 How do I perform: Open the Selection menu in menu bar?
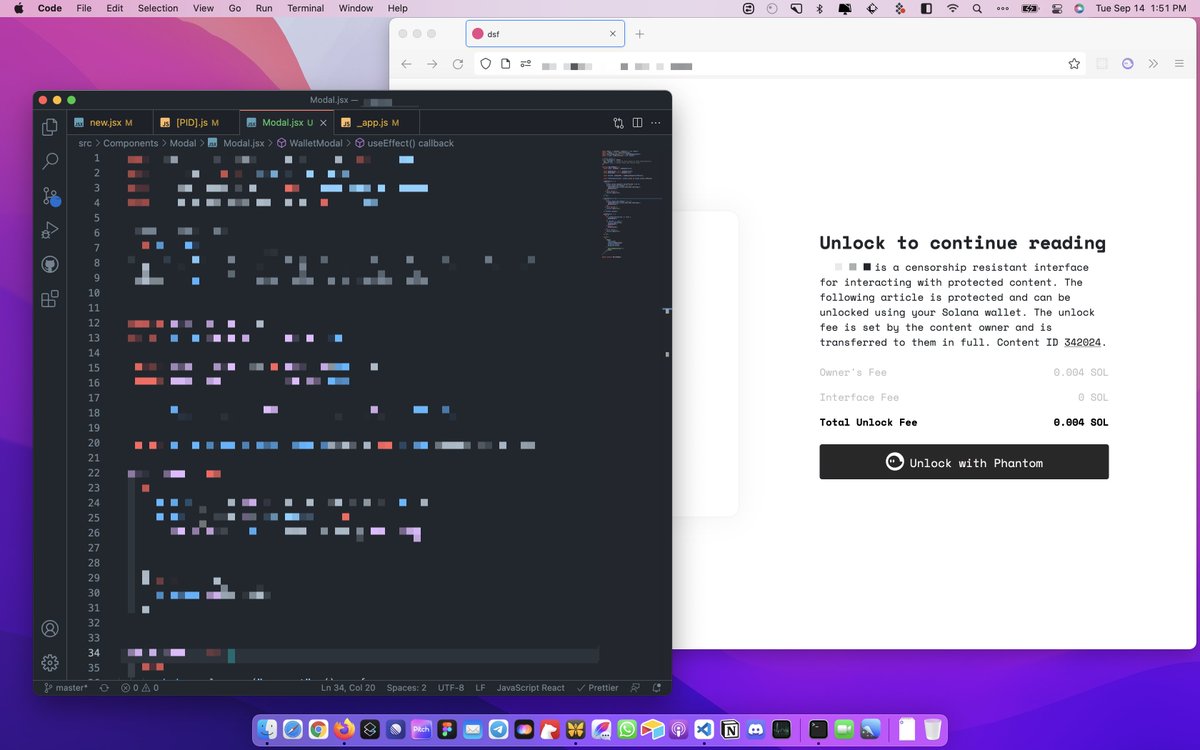(x=158, y=8)
